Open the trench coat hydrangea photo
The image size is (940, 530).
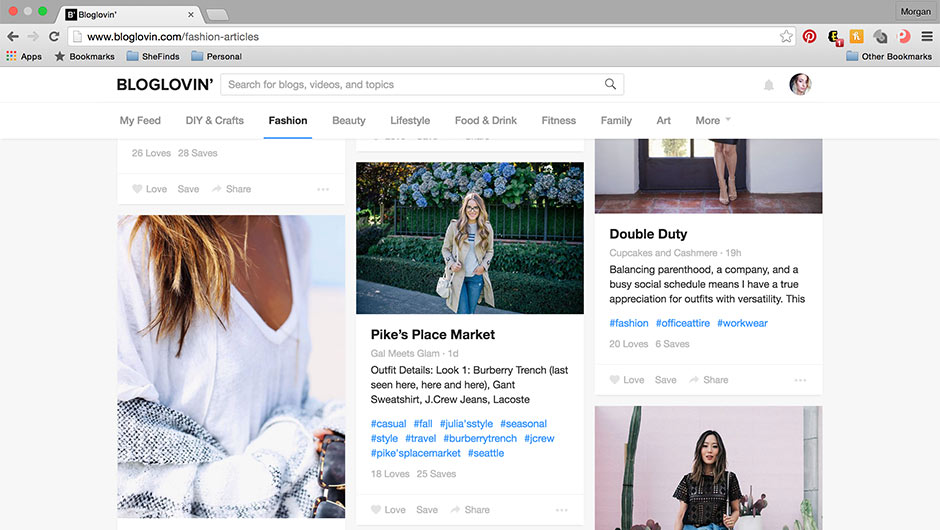470,238
